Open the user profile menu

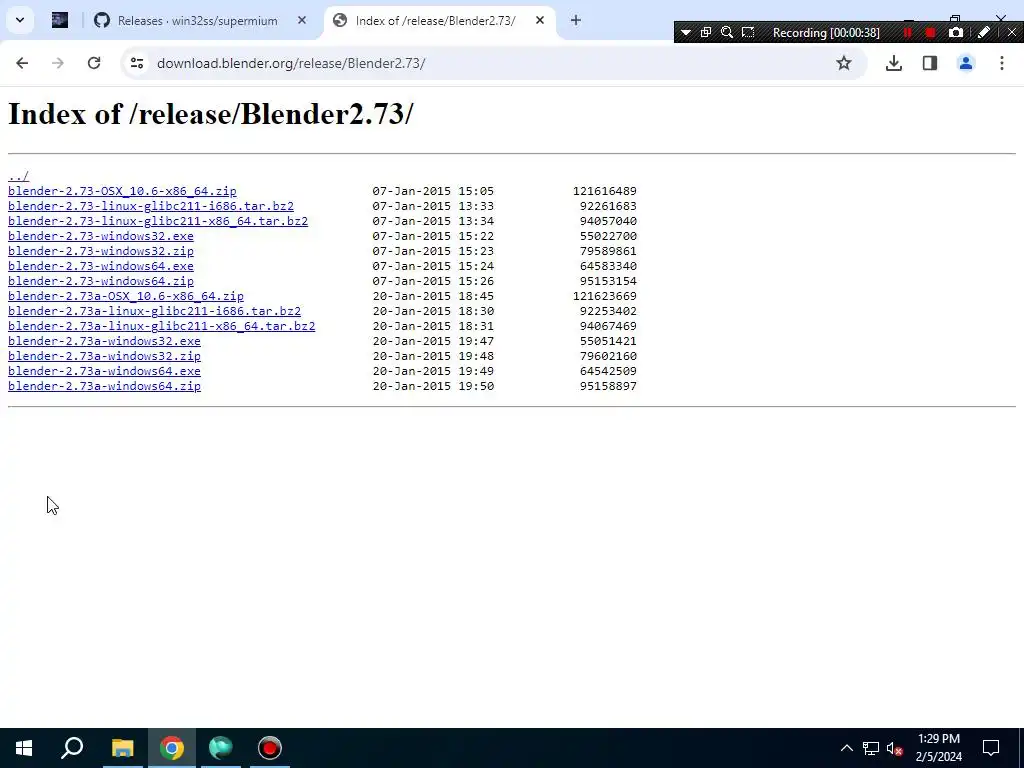point(966,63)
